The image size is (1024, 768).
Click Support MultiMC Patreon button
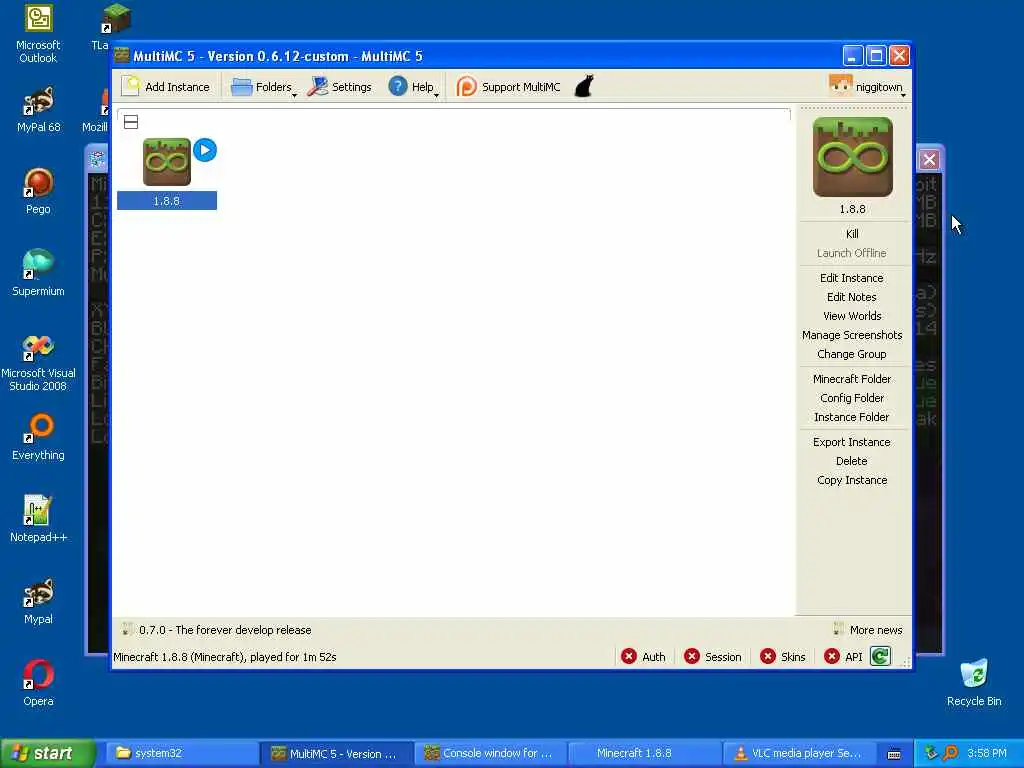pyautogui.click(x=509, y=87)
